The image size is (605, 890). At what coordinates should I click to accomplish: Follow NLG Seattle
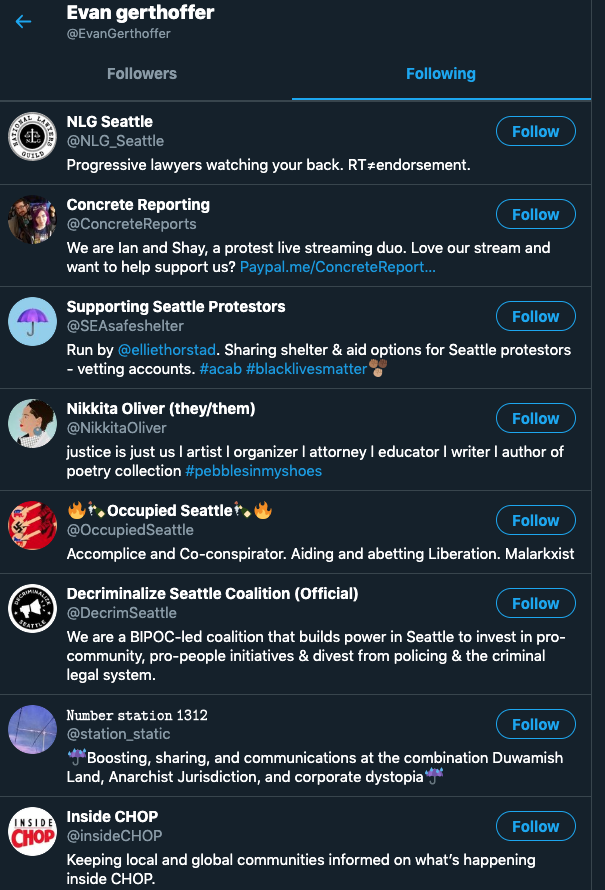[535, 131]
